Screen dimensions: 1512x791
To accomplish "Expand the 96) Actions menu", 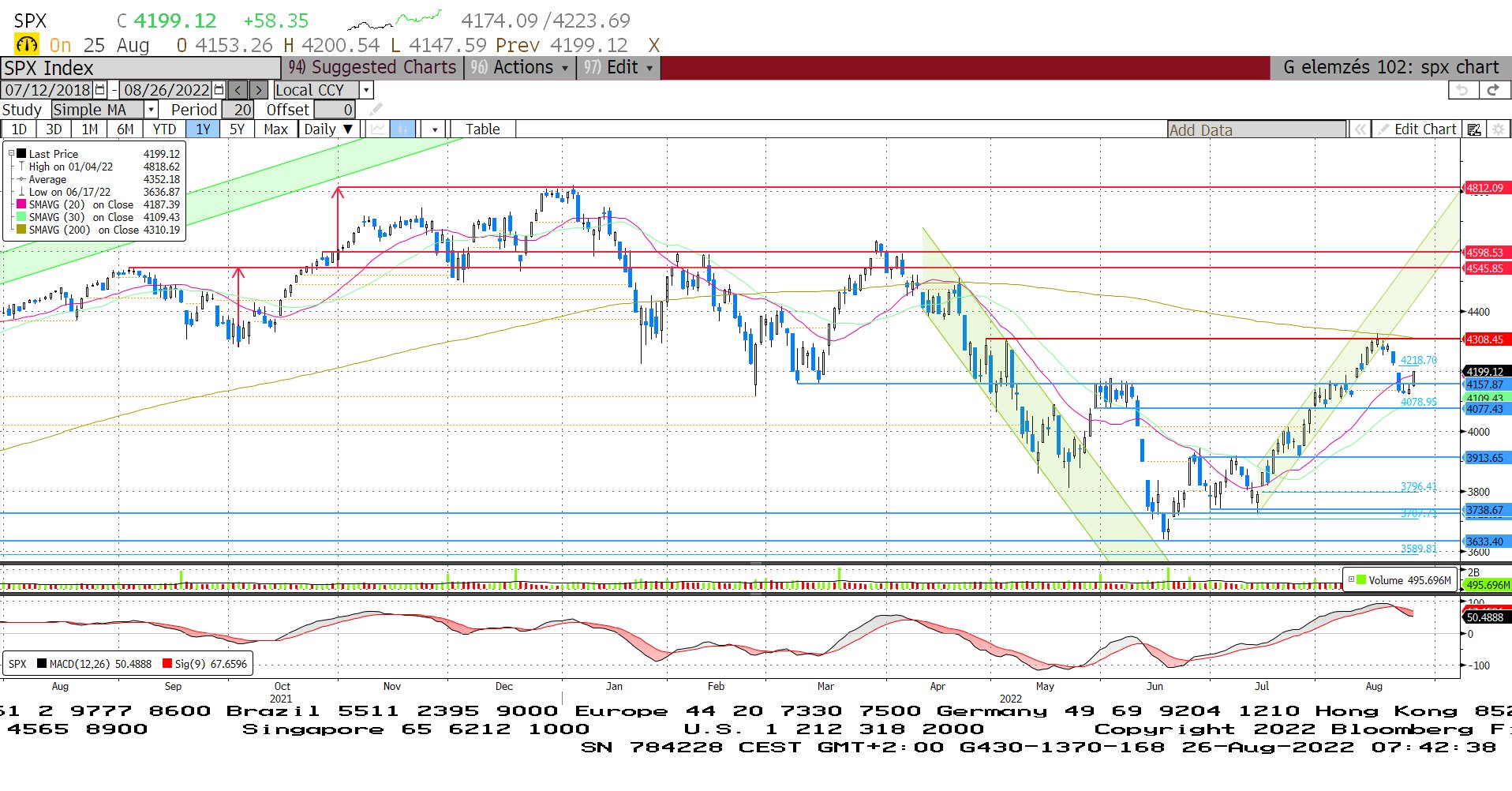I will [x=519, y=68].
